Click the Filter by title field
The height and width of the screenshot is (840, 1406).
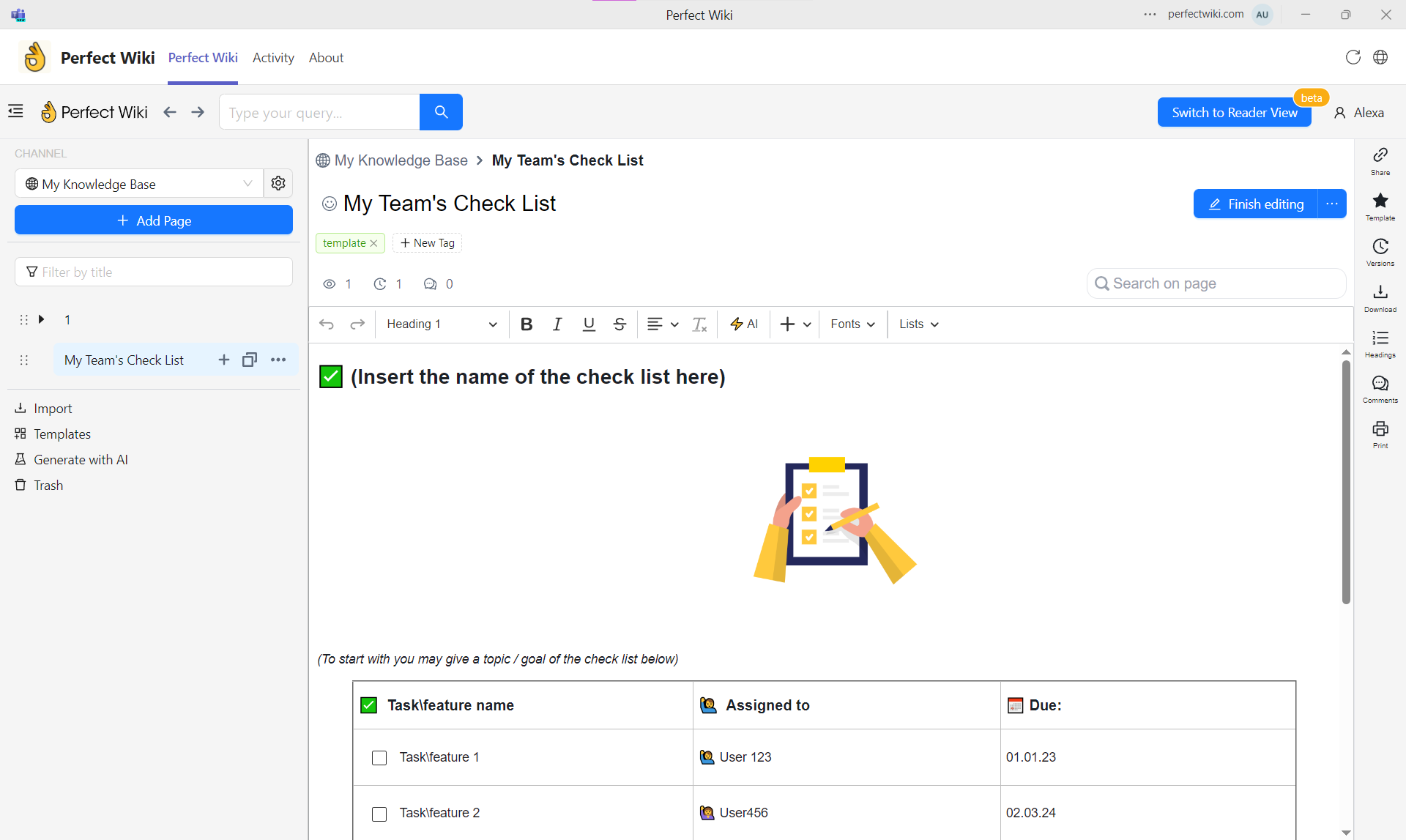coord(154,272)
